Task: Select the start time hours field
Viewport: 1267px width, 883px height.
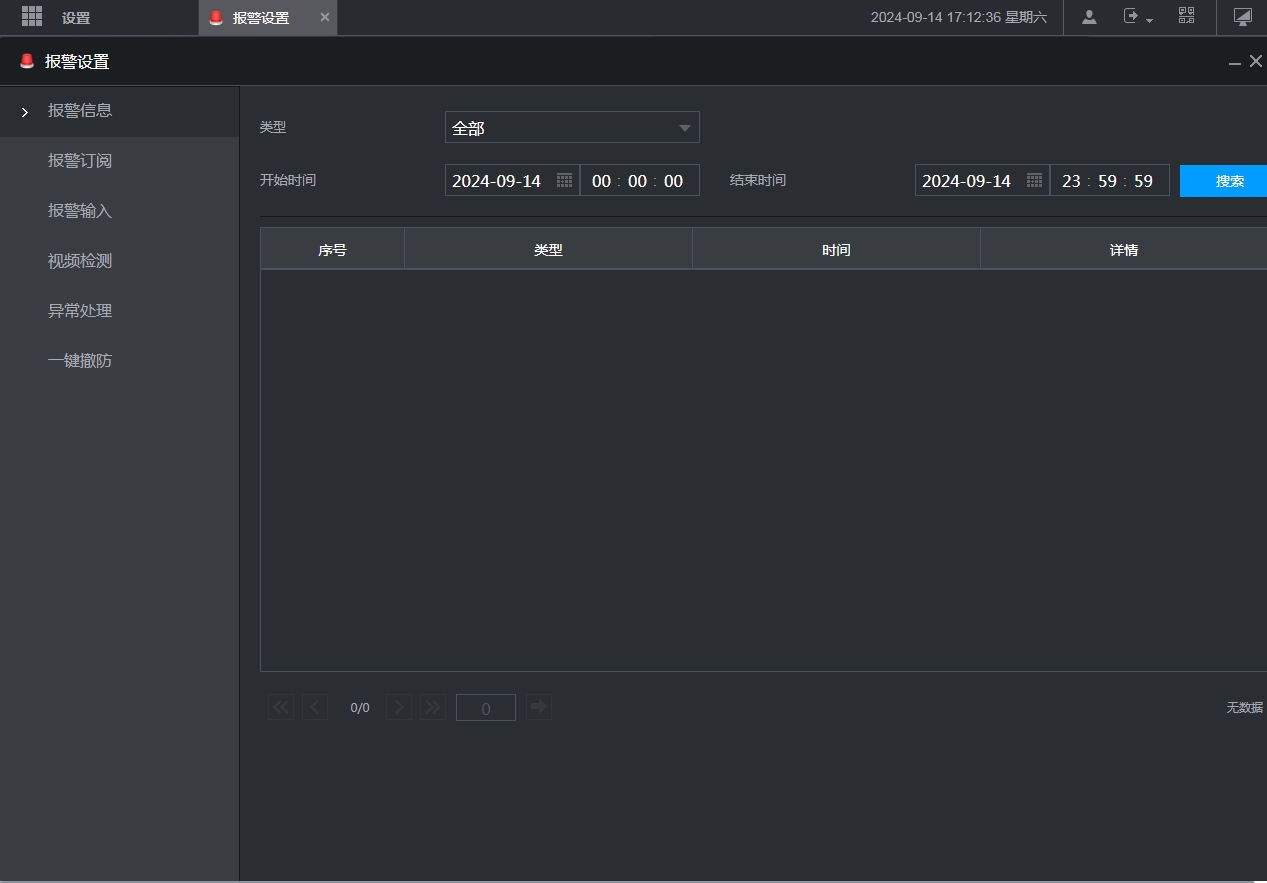Action: 601,181
